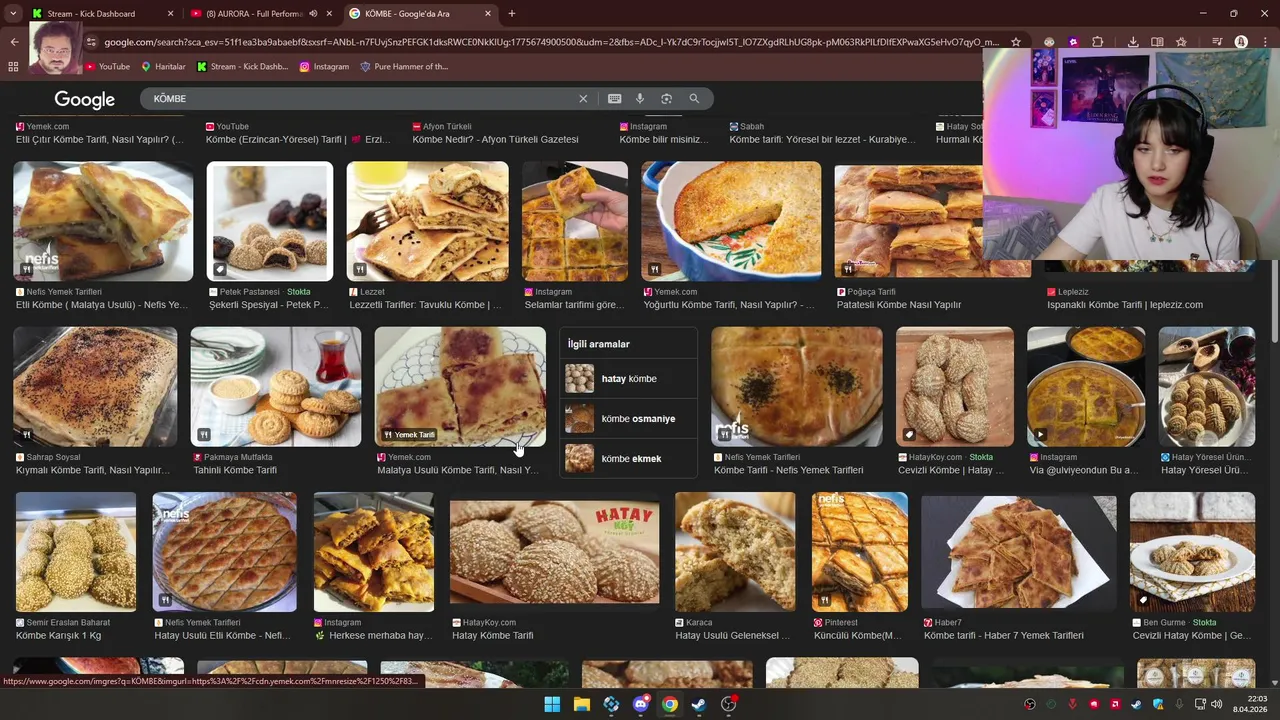Open the Windows Start menu
This screenshot has height=720, width=1280.
tap(552, 705)
